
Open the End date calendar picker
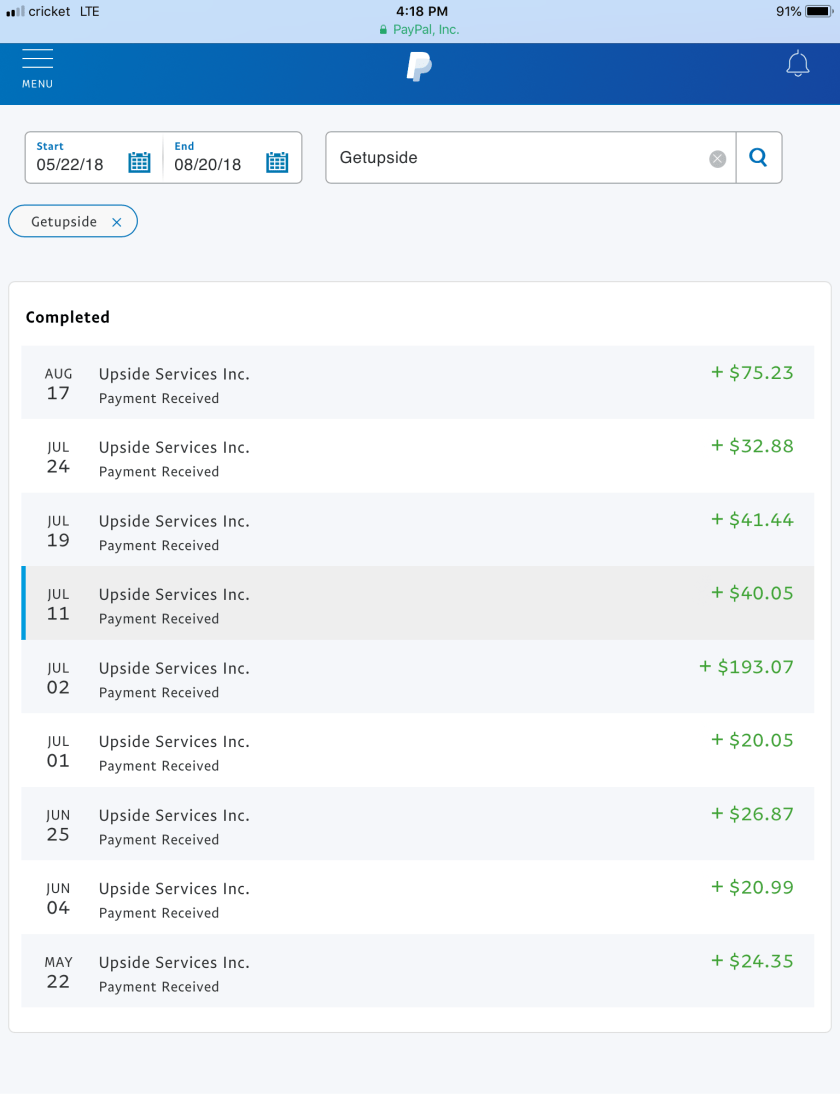tap(277, 163)
